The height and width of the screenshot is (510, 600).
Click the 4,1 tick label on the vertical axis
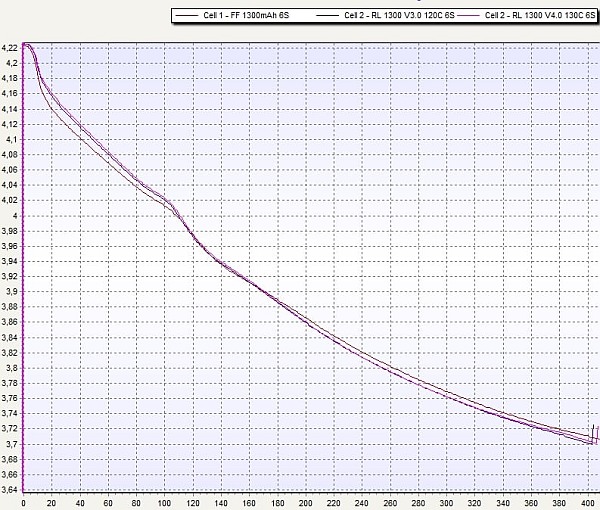11,139
